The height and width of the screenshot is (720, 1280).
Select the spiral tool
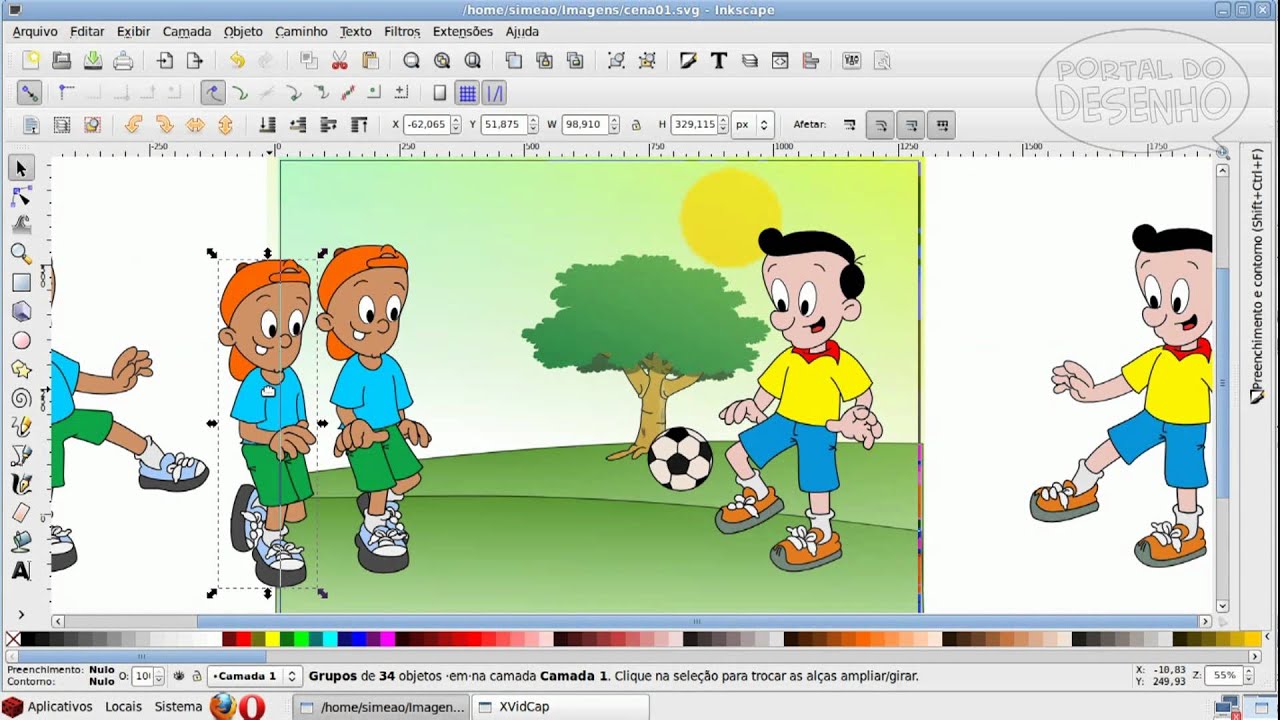coord(22,397)
